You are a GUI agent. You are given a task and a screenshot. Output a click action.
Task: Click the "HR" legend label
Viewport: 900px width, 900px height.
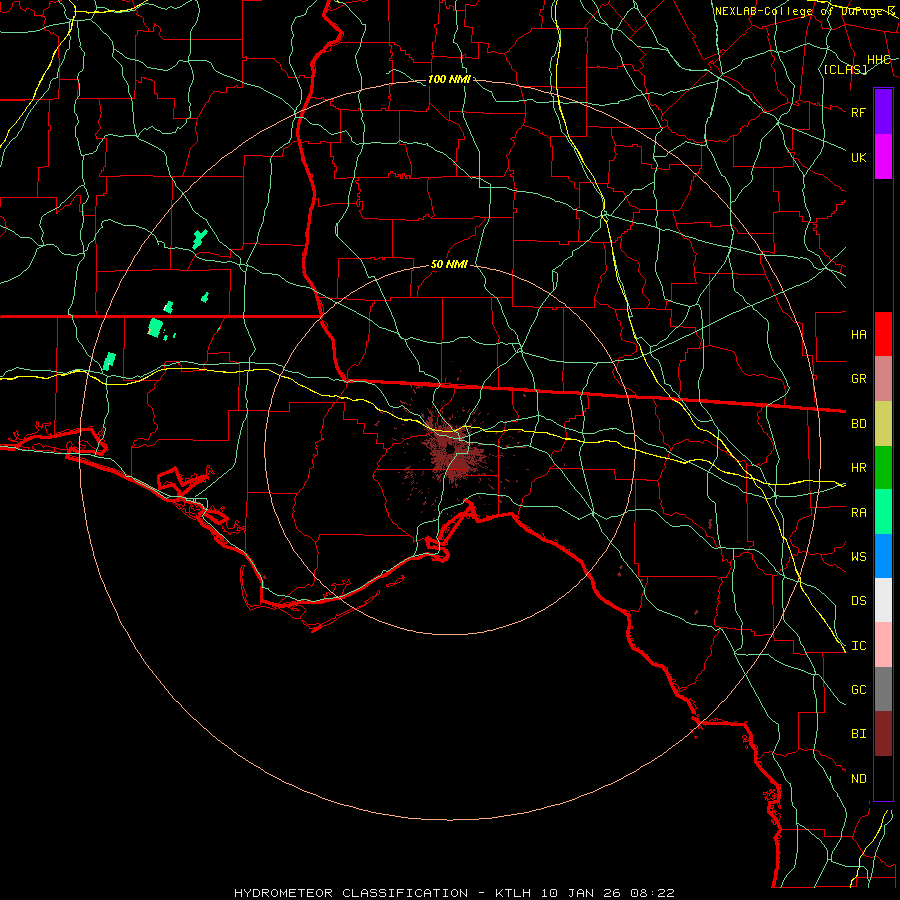point(859,468)
